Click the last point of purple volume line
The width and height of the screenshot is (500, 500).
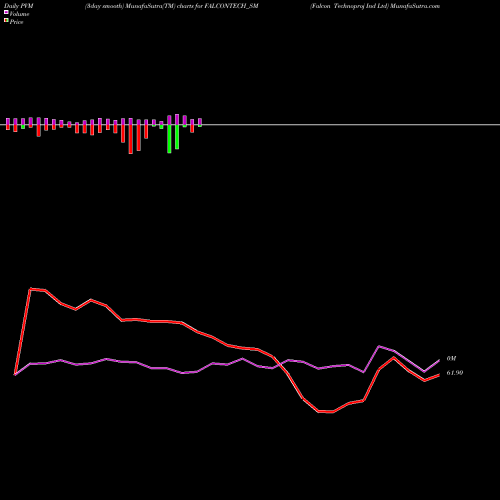[x=439, y=360]
